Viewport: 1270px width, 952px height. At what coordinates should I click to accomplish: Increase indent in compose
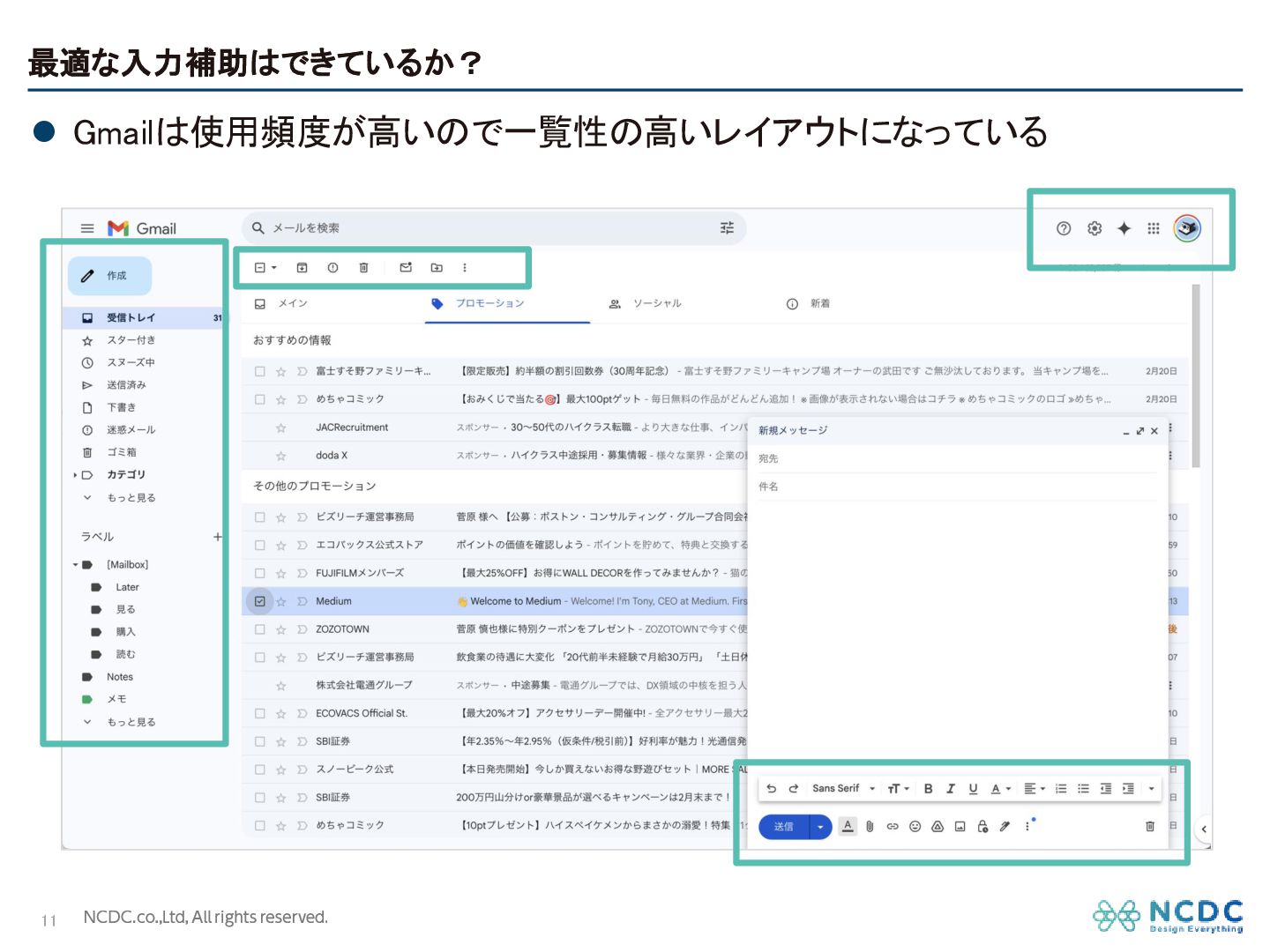click(1128, 789)
